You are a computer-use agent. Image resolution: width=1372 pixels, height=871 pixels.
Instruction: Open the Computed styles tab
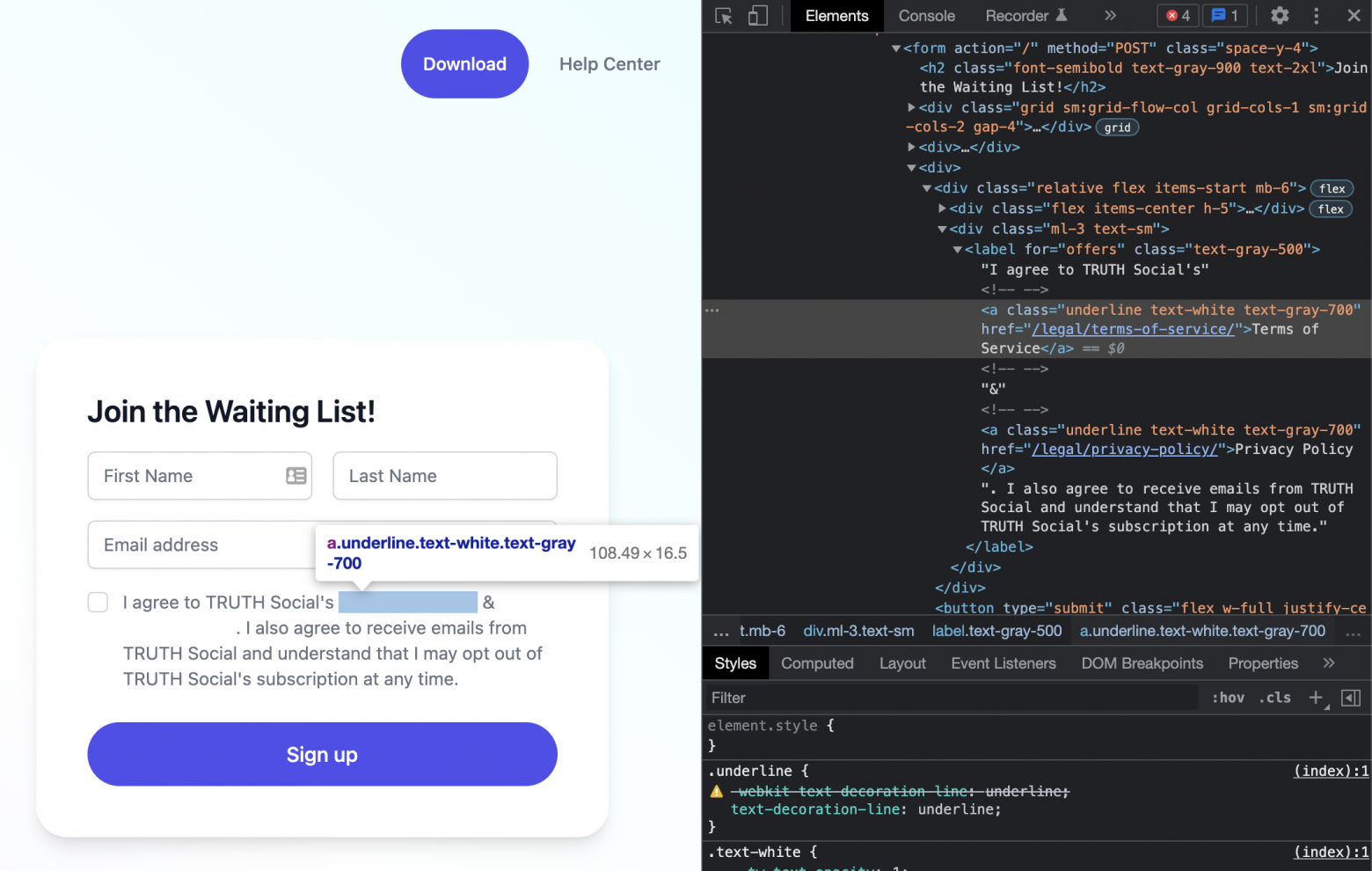pos(817,663)
